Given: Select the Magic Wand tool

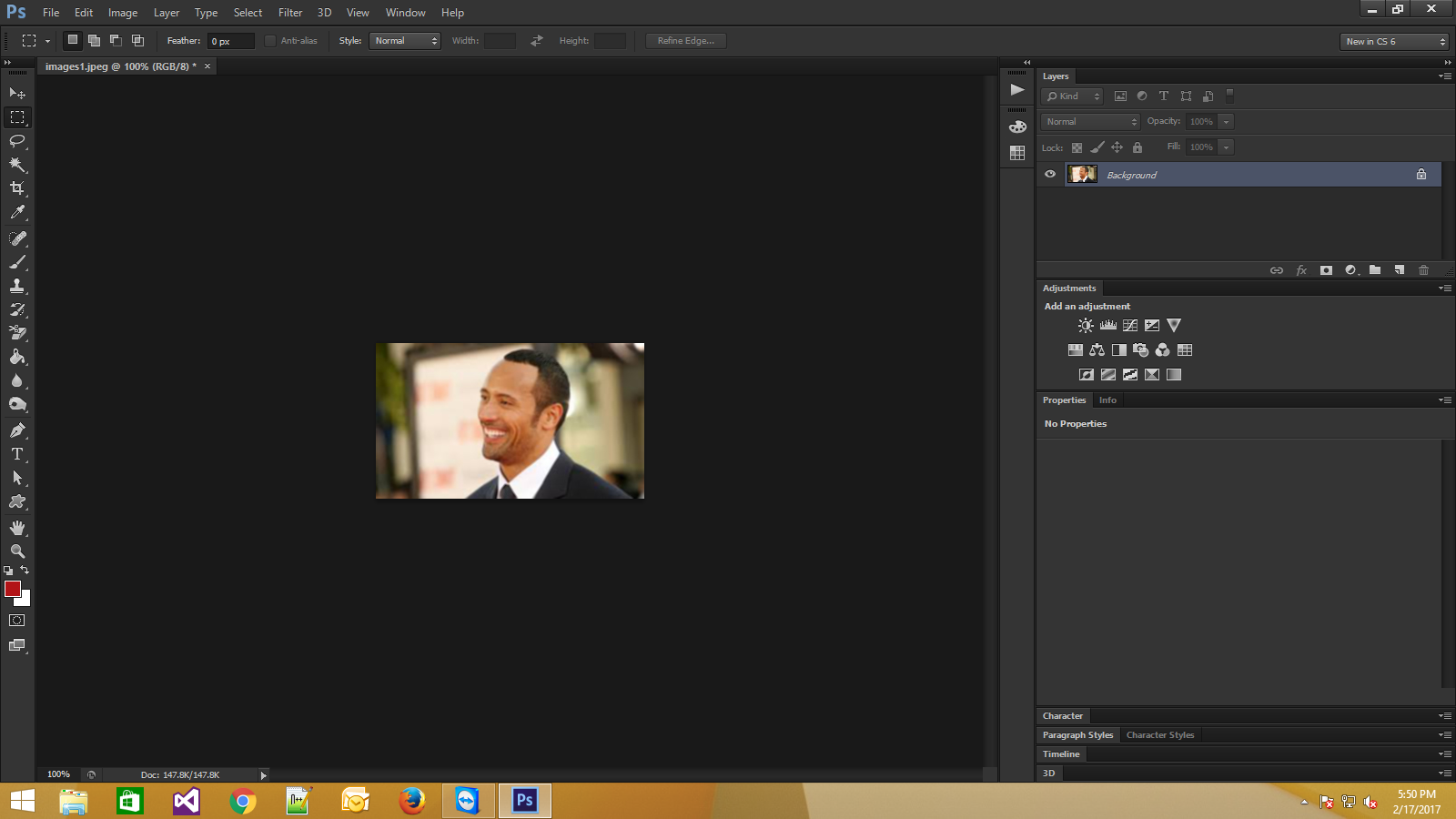Looking at the screenshot, I should click(17, 164).
